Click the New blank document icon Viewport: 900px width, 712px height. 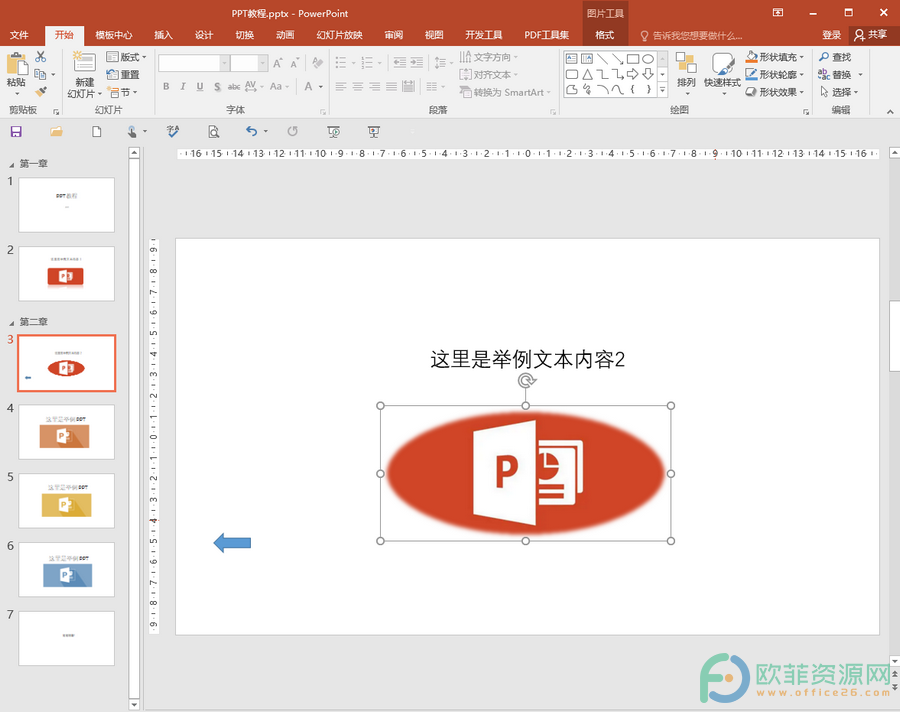[96, 131]
